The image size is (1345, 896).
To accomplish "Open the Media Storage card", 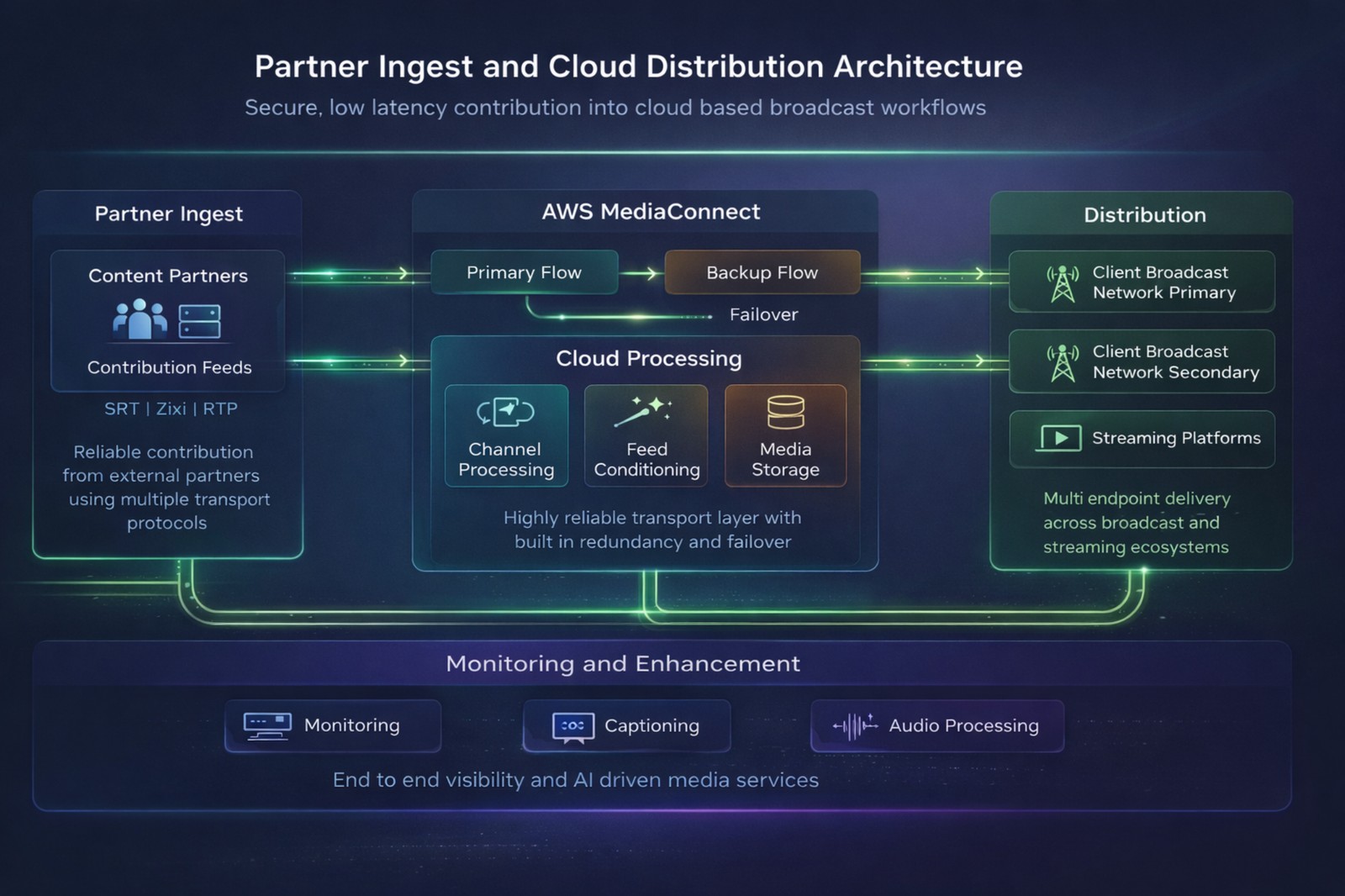I will point(786,435).
